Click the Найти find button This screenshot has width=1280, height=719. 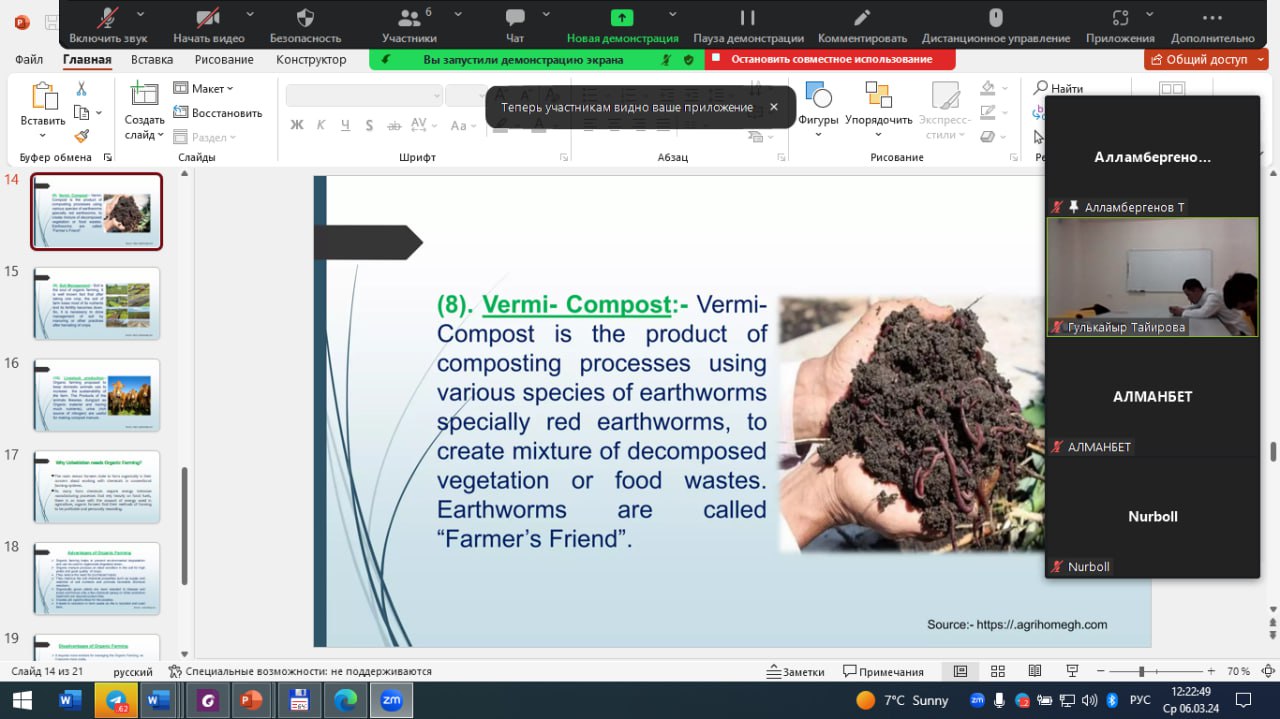coord(1058,88)
